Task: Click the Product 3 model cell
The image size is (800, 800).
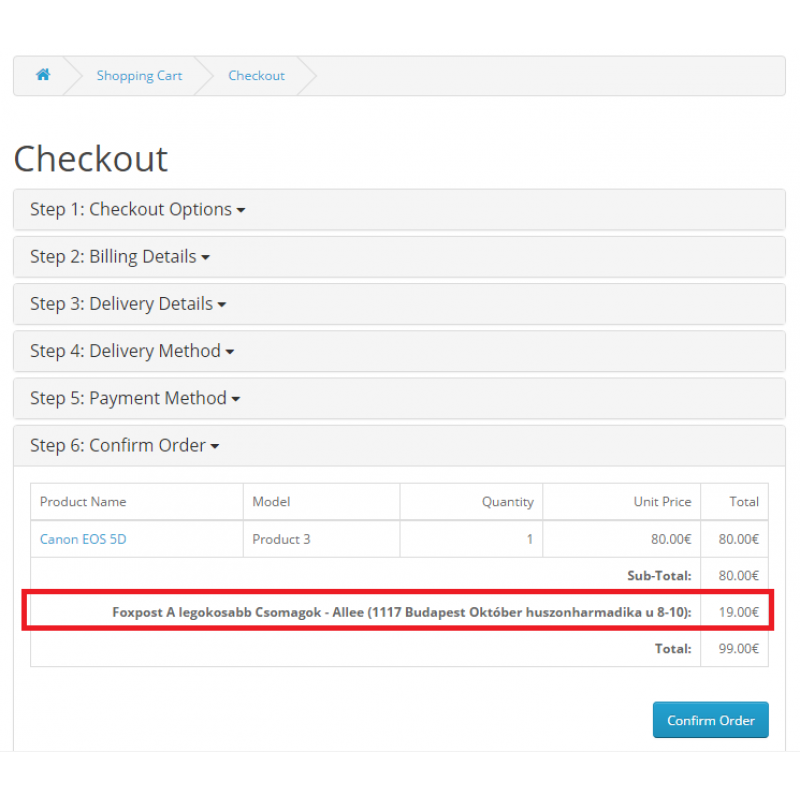Action: click(321, 539)
